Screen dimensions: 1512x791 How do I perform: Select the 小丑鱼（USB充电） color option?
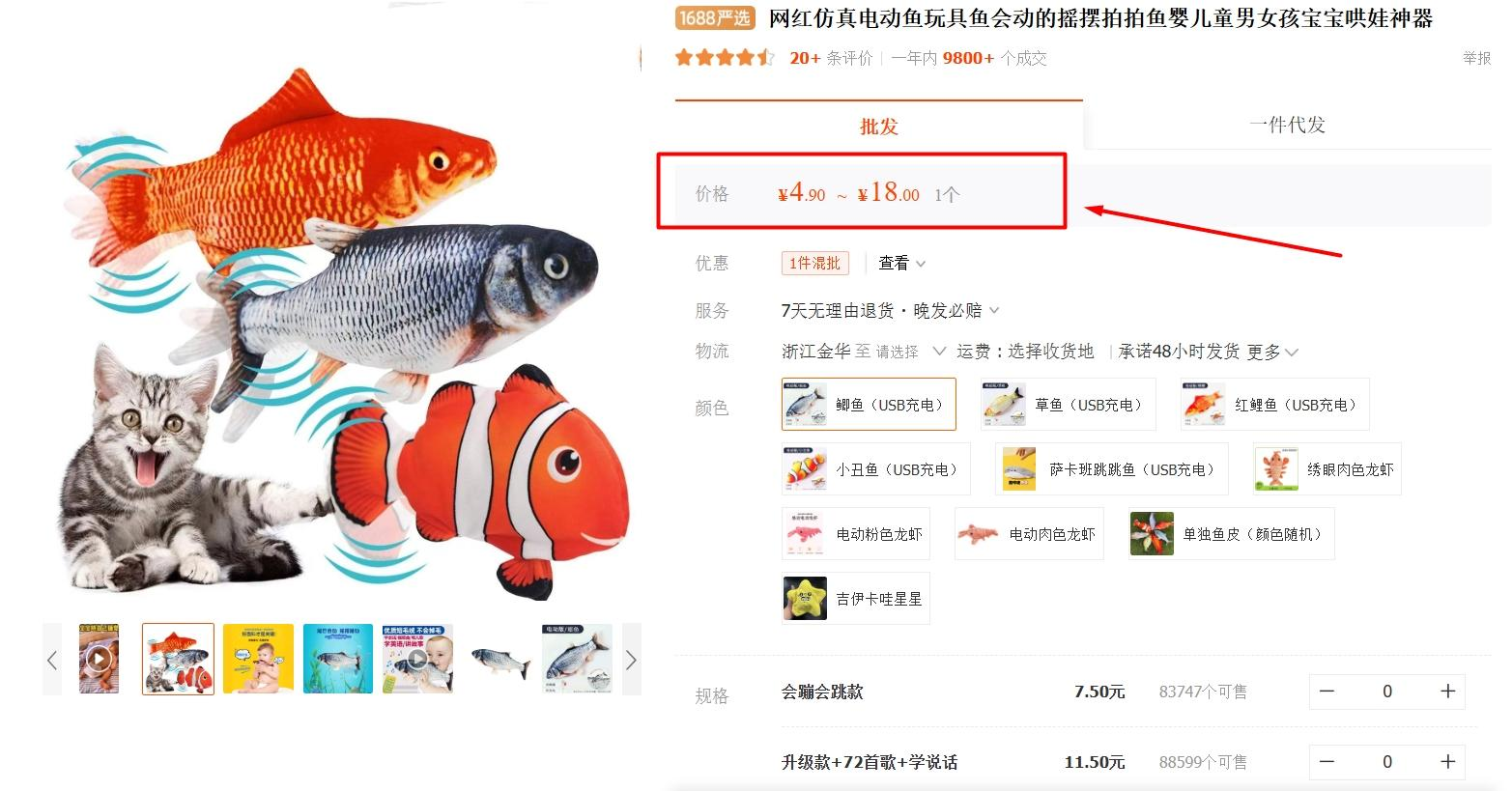[x=874, y=468]
